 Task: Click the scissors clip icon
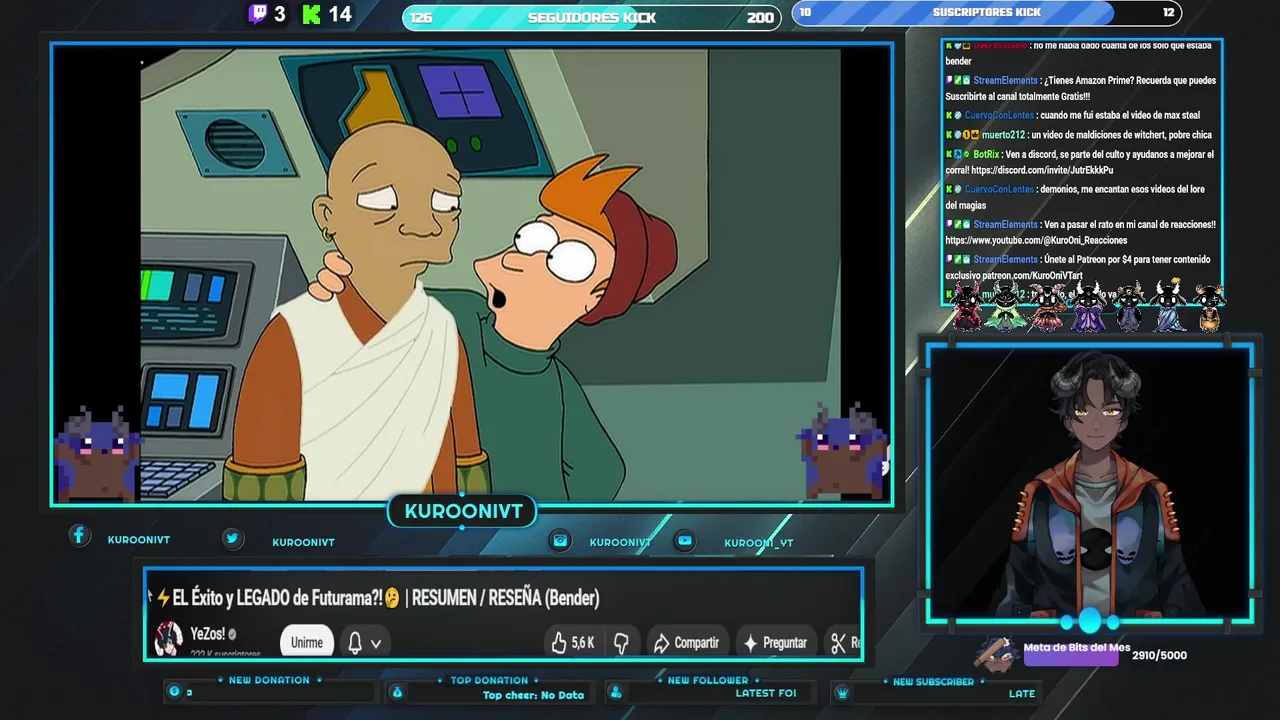point(838,643)
